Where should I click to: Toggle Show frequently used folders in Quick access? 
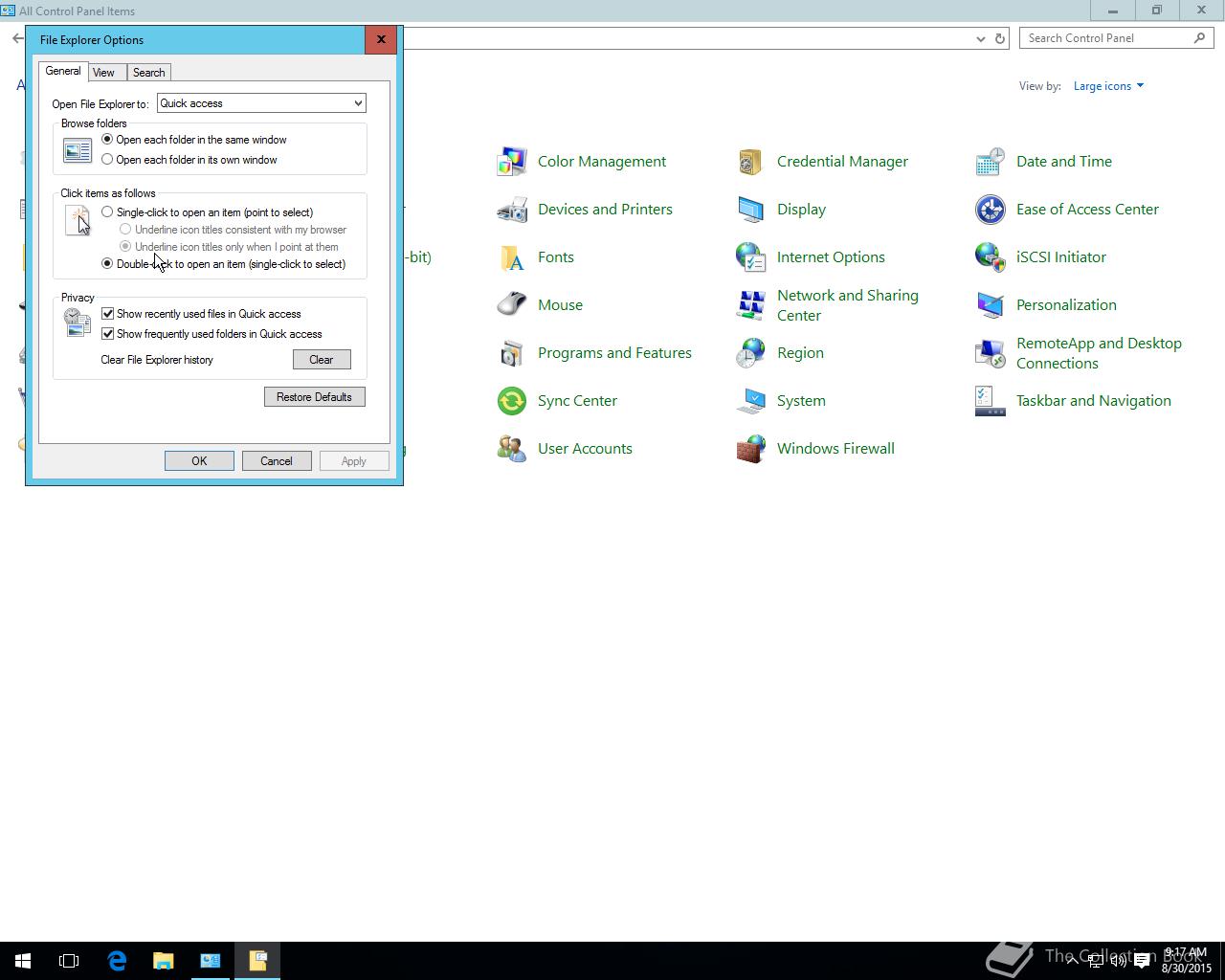click(108, 334)
